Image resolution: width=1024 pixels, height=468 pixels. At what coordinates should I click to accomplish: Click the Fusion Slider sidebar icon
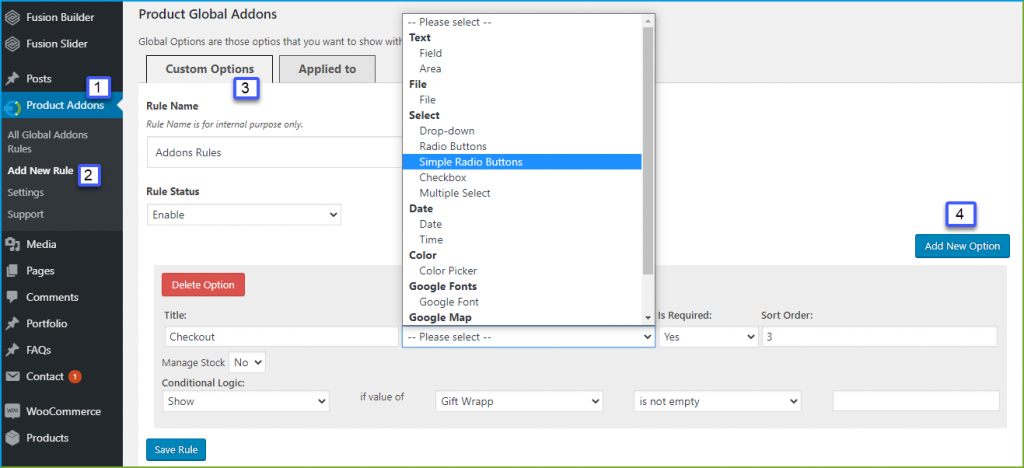pyautogui.click(x=11, y=44)
